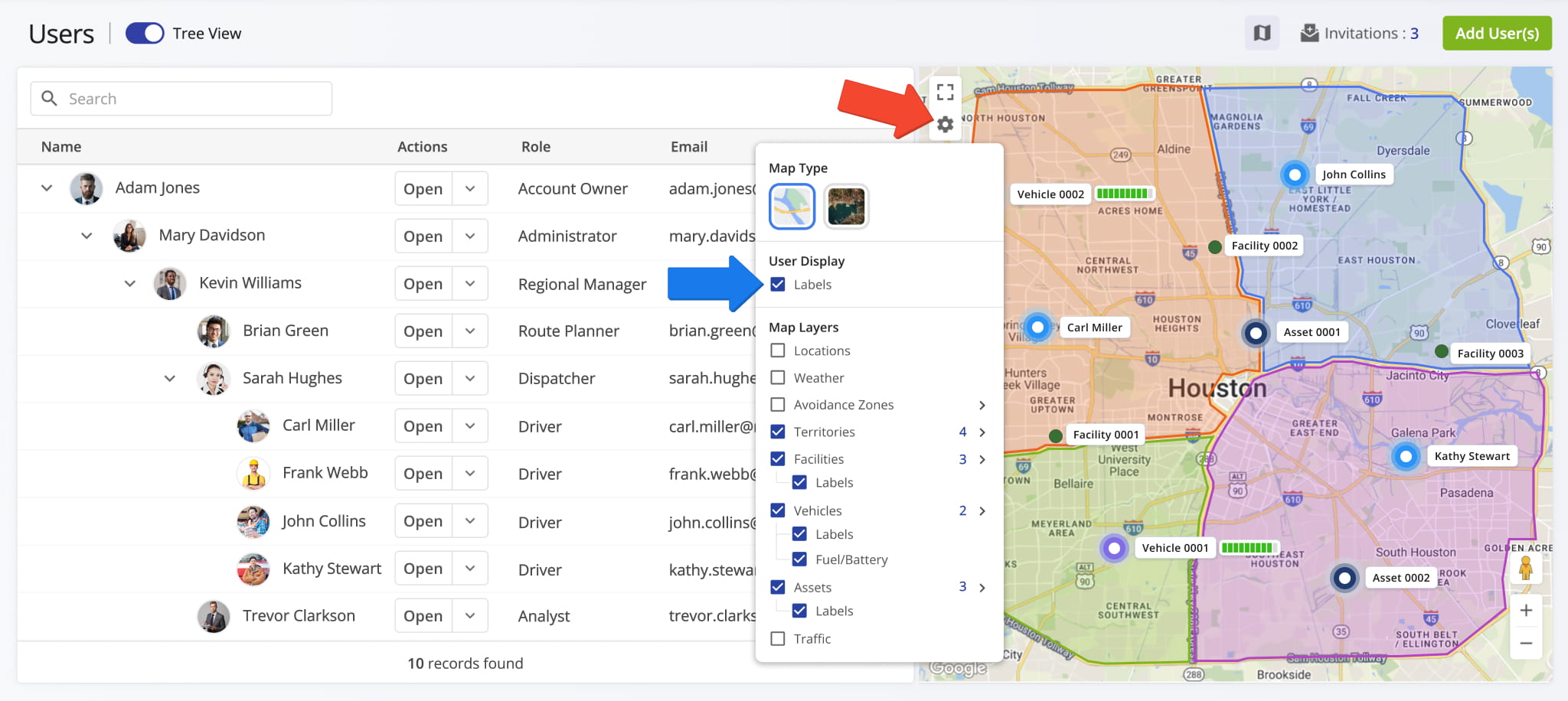
Task: Expand Avoidance Zones submenu arrow
Action: click(x=982, y=405)
